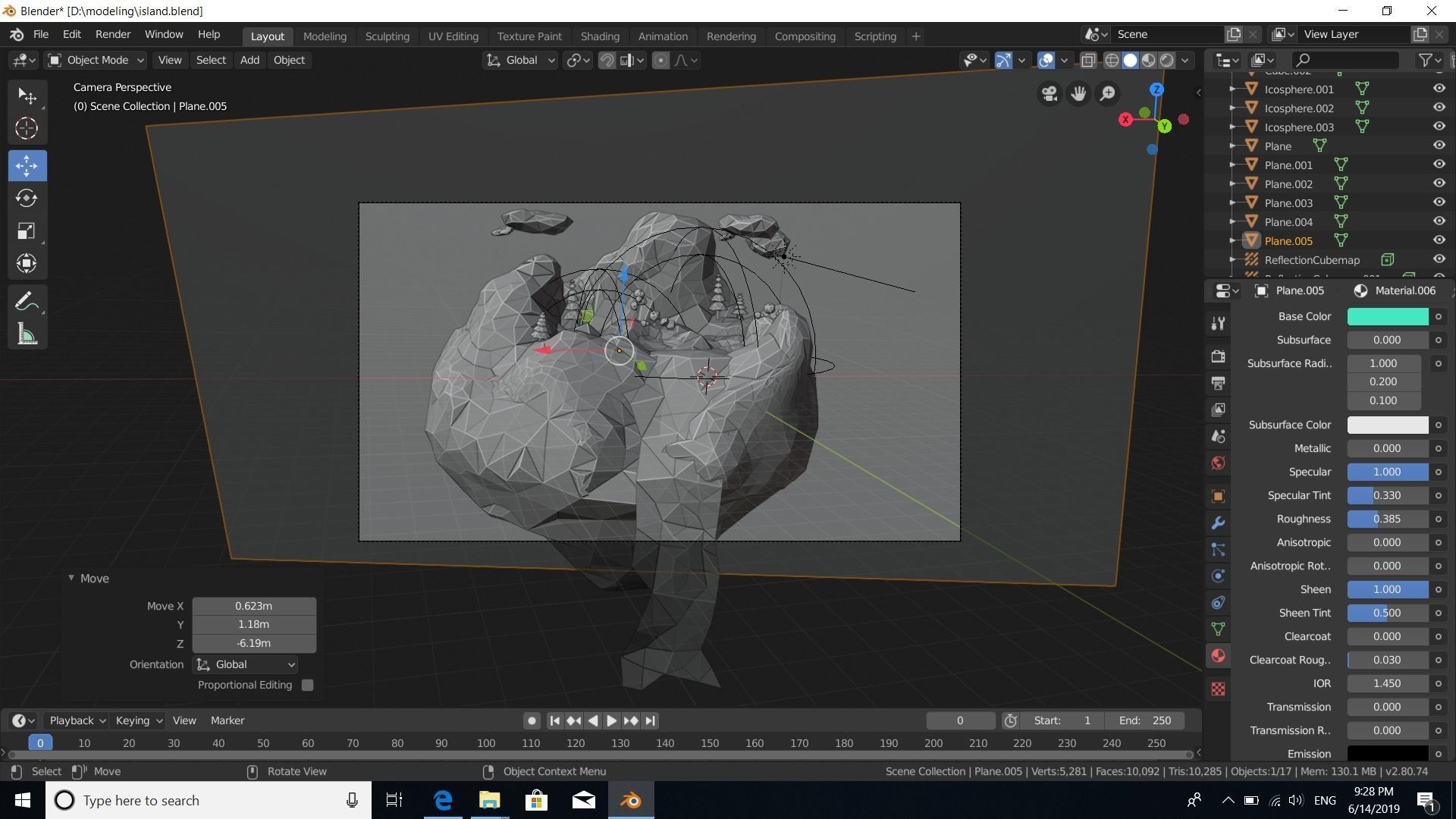Viewport: 1456px width, 819px height.
Task: Hide Plane.003 with its eye icon
Action: click(x=1439, y=202)
